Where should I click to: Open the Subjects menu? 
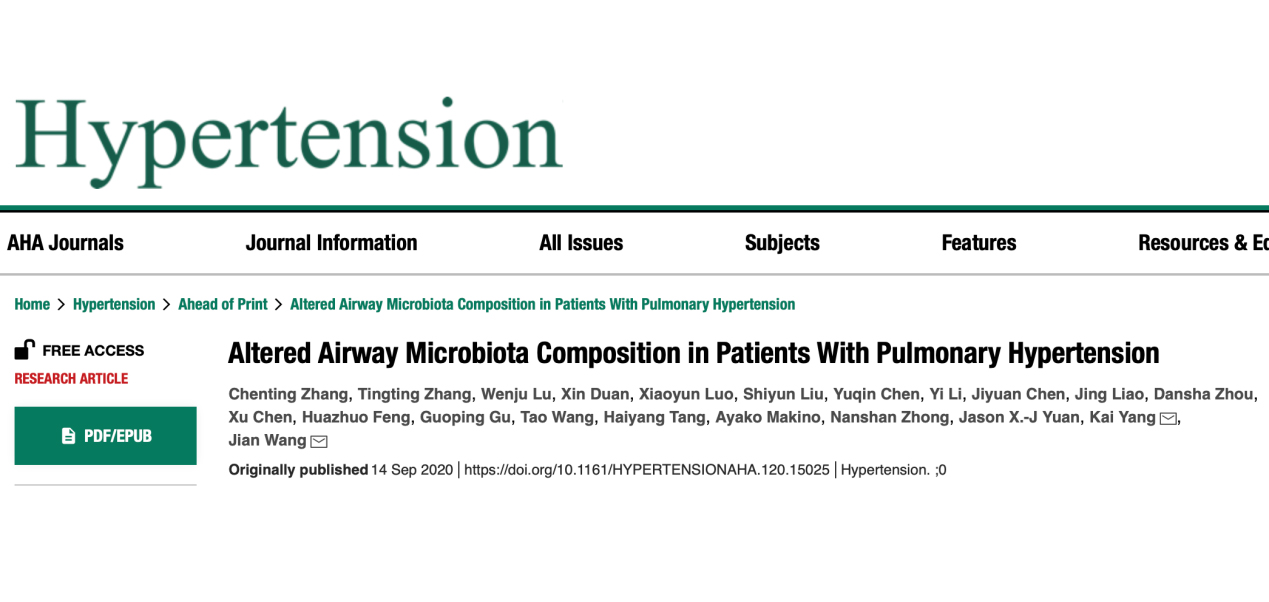coord(782,243)
